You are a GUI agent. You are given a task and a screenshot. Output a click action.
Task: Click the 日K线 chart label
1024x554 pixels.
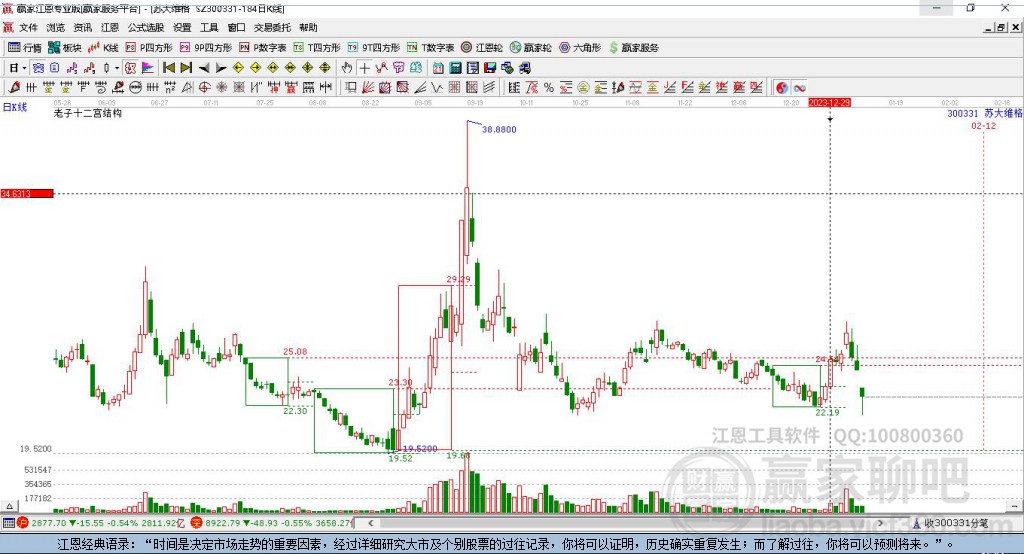(x=14, y=107)
